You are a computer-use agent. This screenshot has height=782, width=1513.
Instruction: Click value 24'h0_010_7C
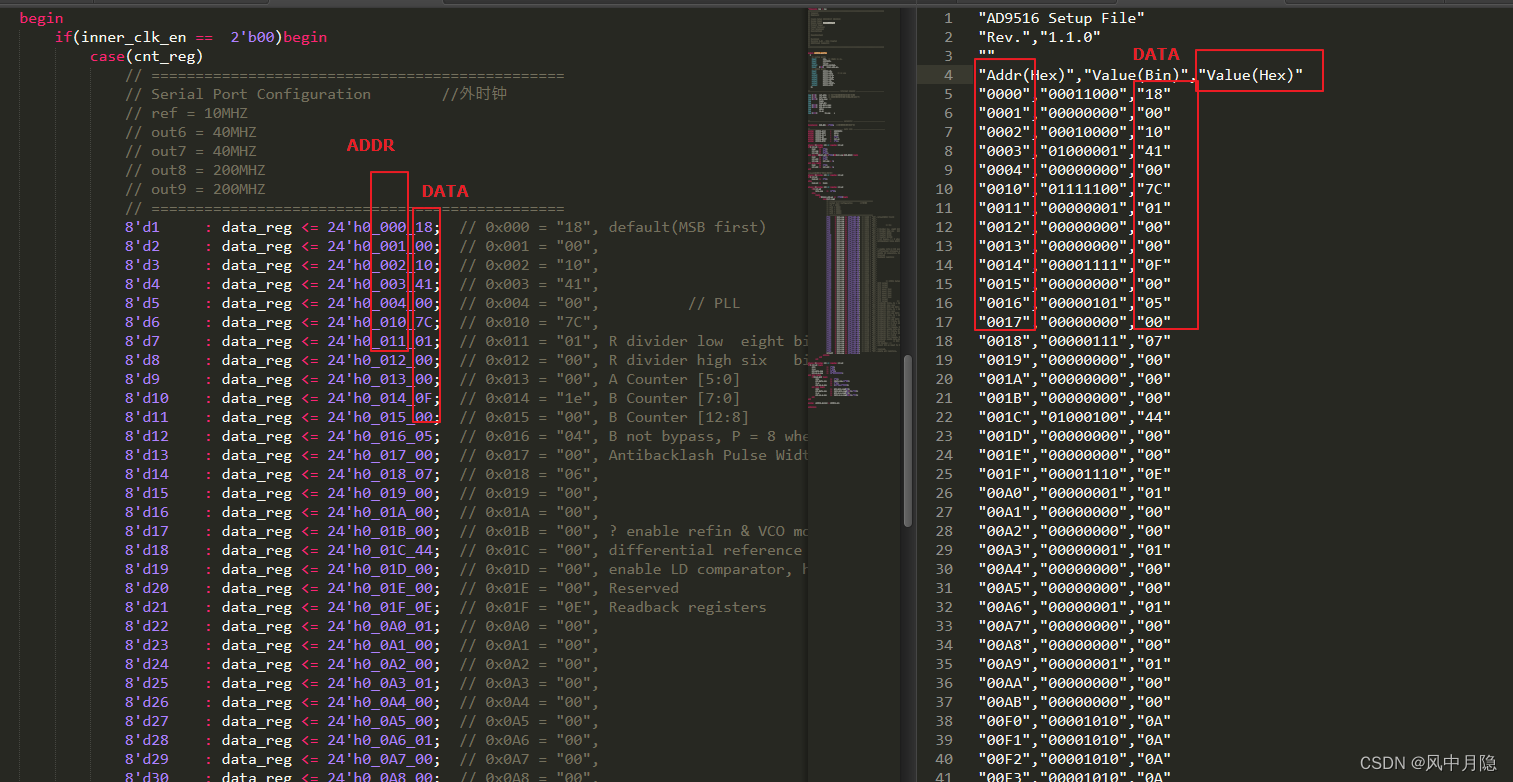pos(381,322)
